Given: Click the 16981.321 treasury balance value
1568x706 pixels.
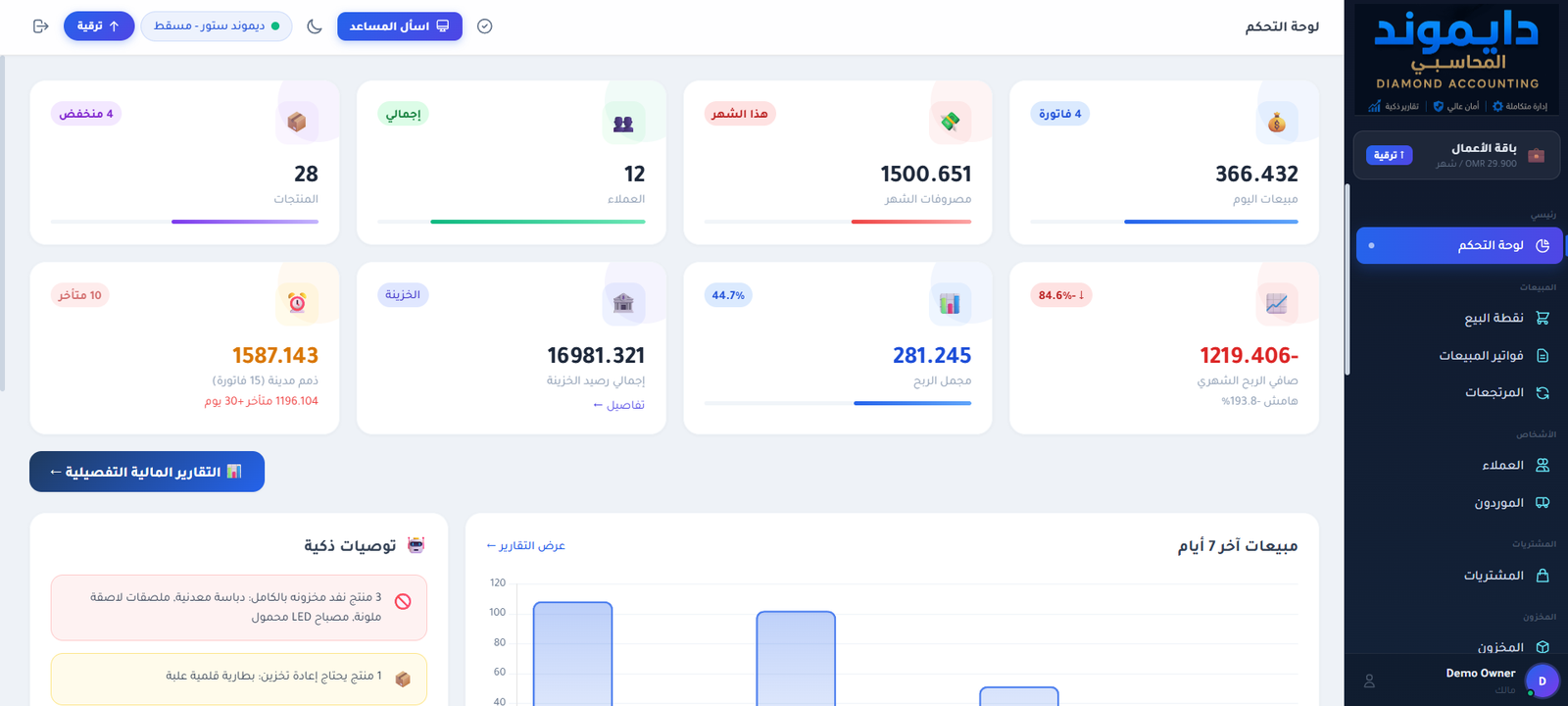Looking at the screenshot, I should tap(596, 356).
